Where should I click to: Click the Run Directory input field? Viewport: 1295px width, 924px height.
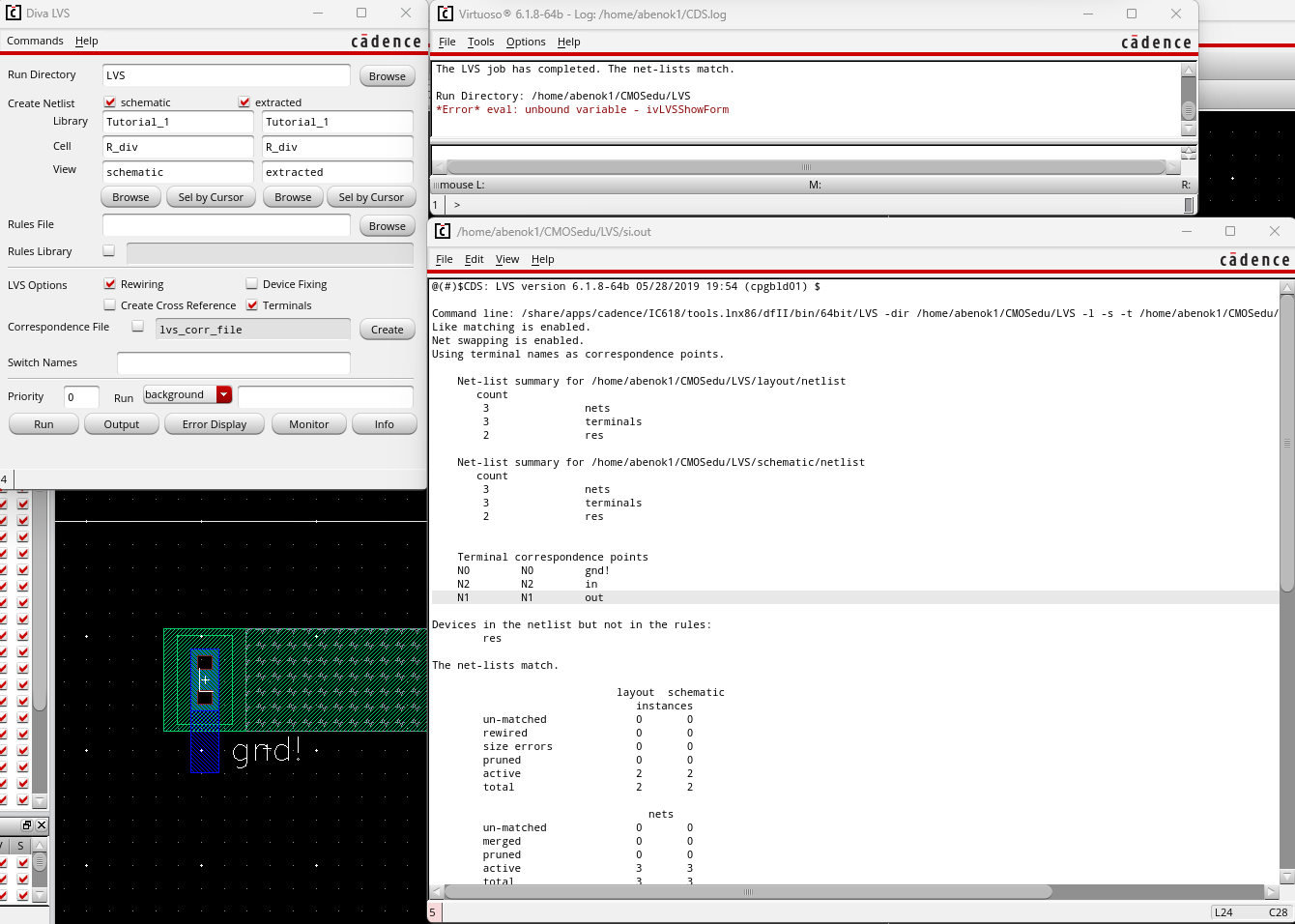tap(226, 75)
